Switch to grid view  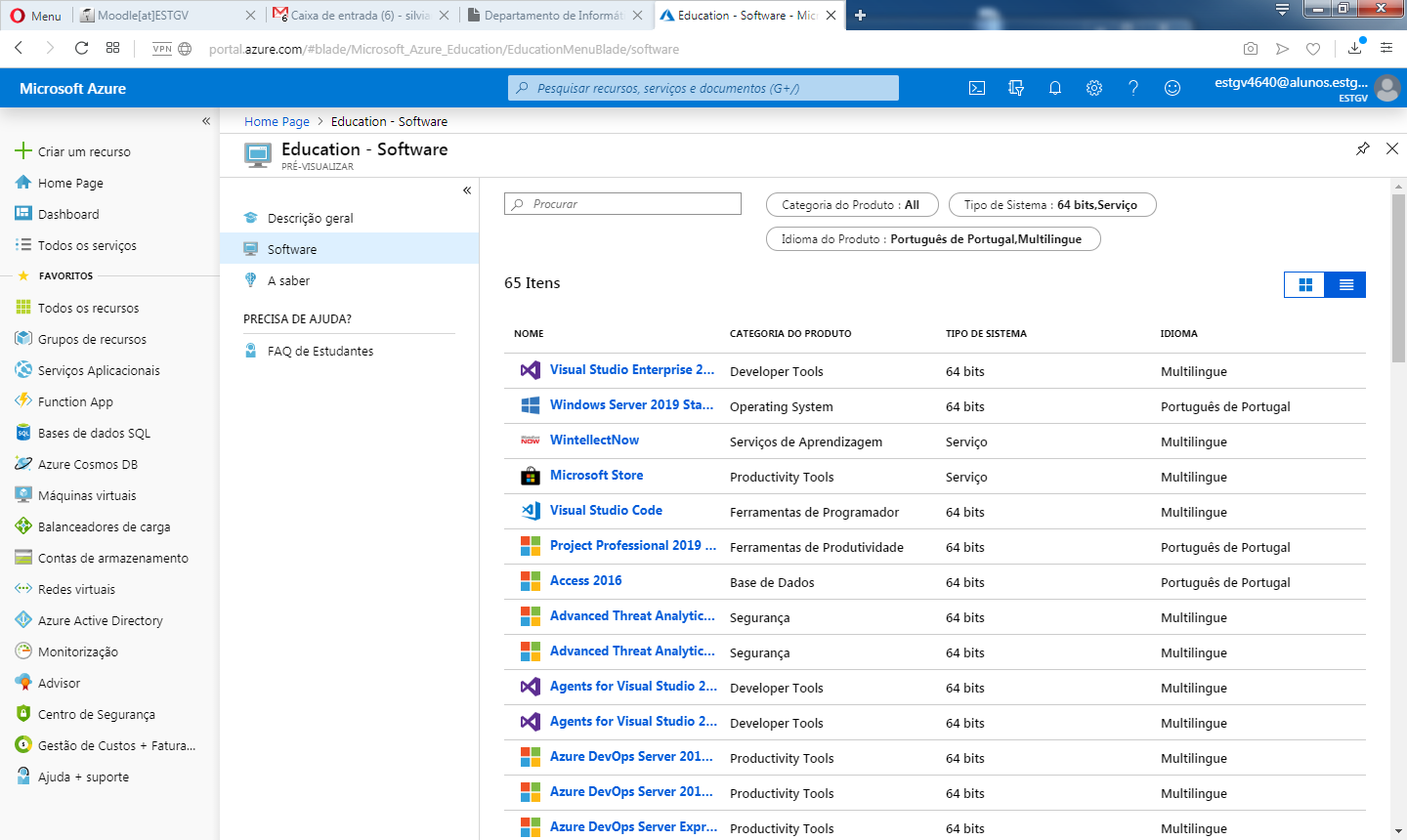(x=1304, y=284)
